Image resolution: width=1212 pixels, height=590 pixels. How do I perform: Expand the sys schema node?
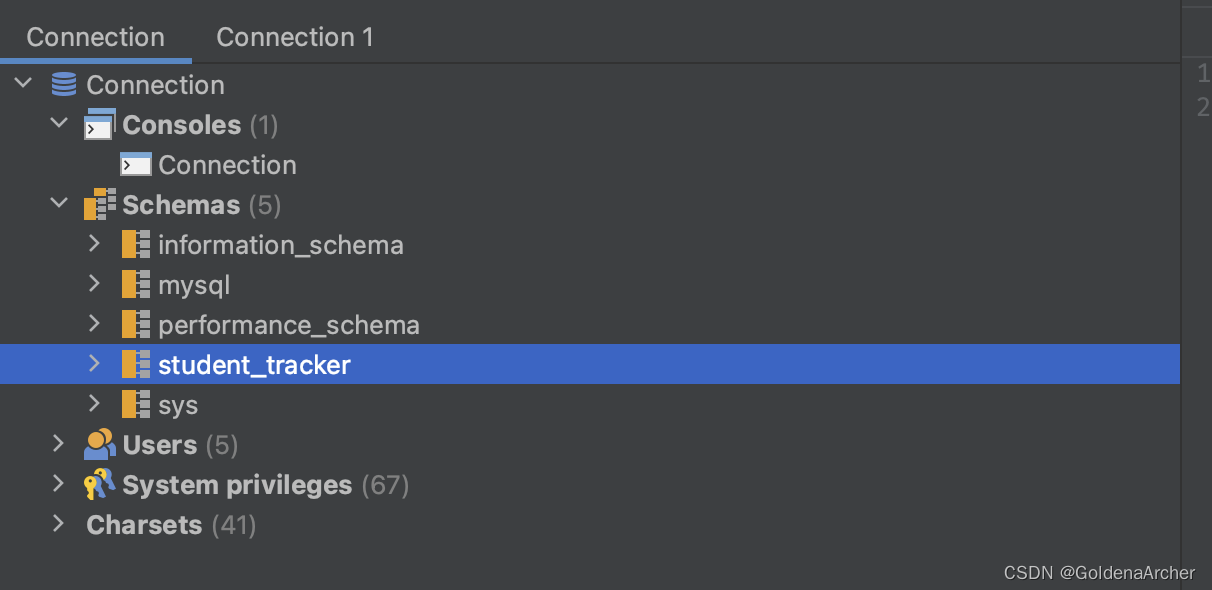click(x=93, y=404)
